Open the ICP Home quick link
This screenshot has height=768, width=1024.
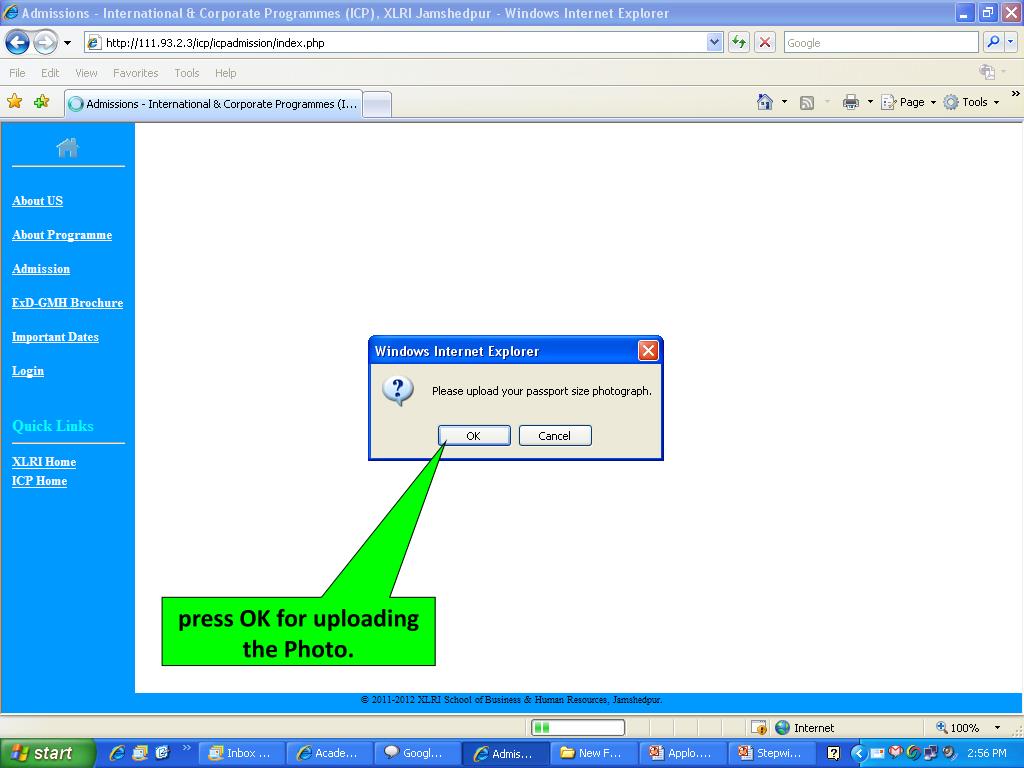39,481
